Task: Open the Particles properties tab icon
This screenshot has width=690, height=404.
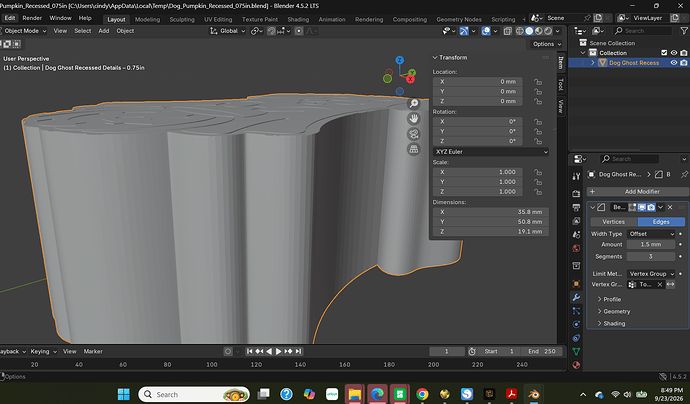Action: point(576,311)
